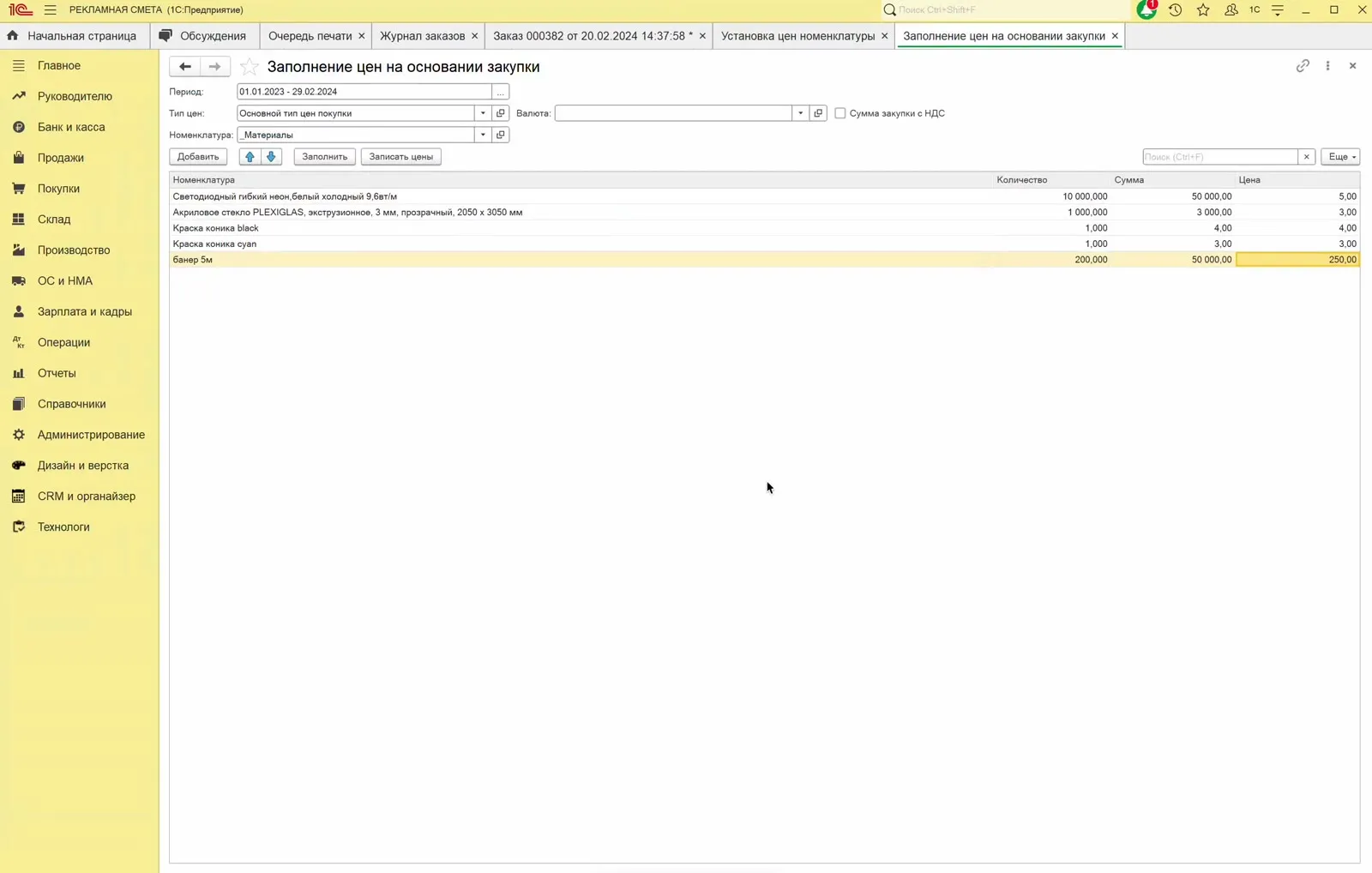This screenshot has width=1372, height=873.
Task: Click into the Период date field
Action: point(364,92)
